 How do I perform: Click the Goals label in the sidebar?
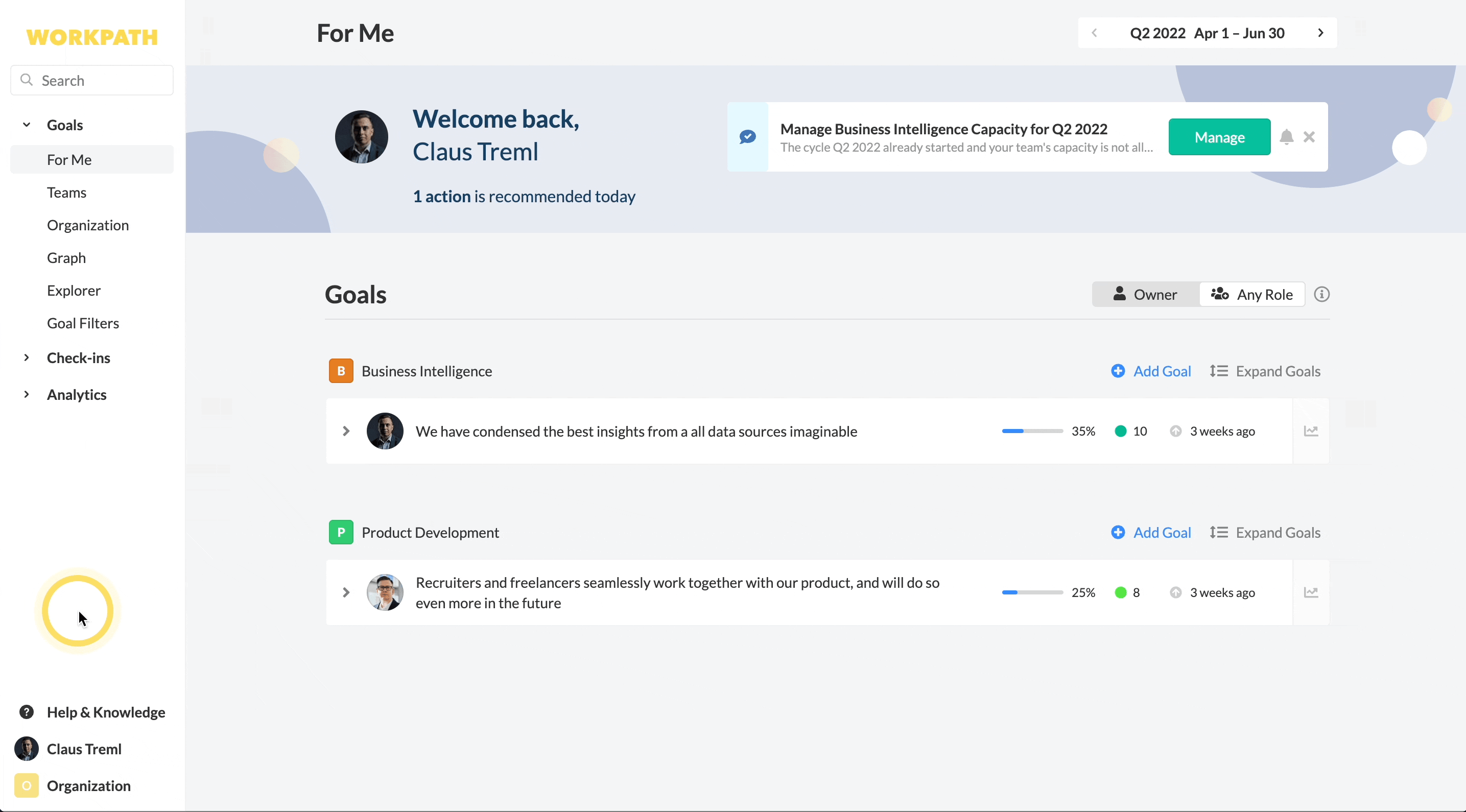coord(65,125)
